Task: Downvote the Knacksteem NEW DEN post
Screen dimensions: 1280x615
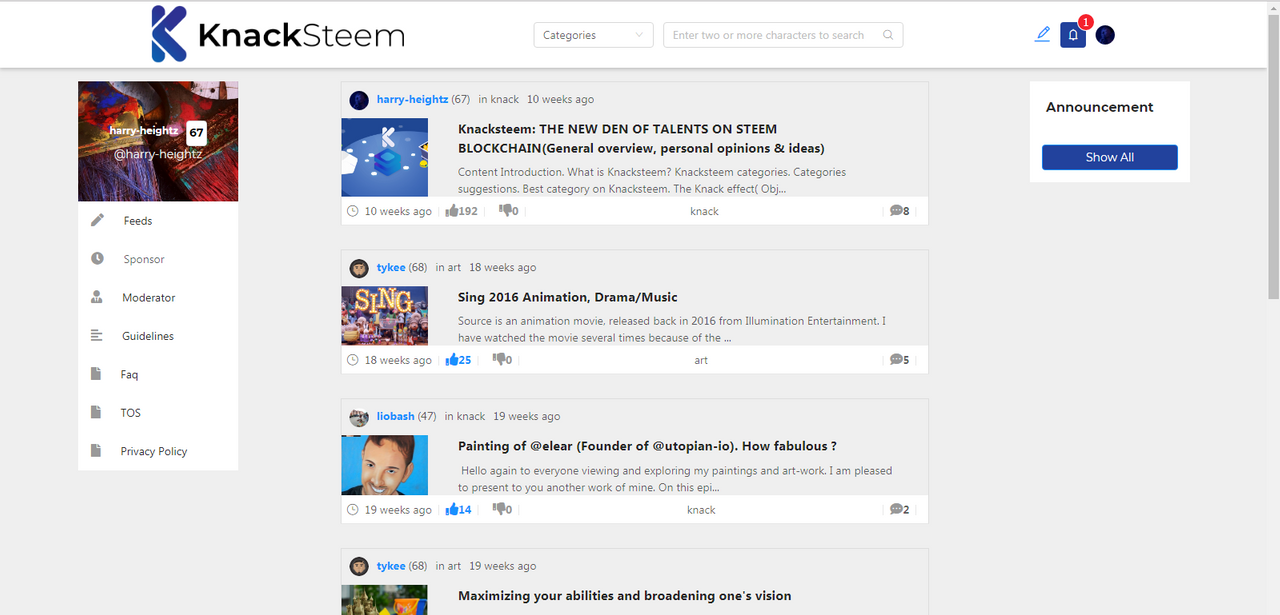Action: 506,211
